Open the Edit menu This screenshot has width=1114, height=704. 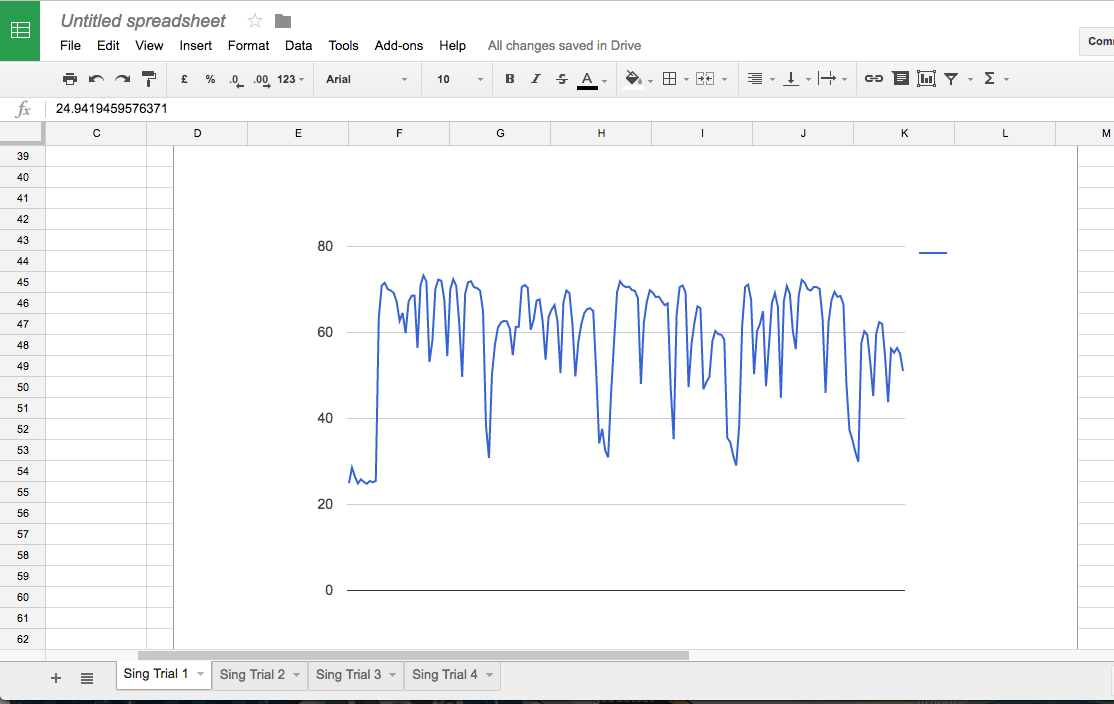point(108,45)
